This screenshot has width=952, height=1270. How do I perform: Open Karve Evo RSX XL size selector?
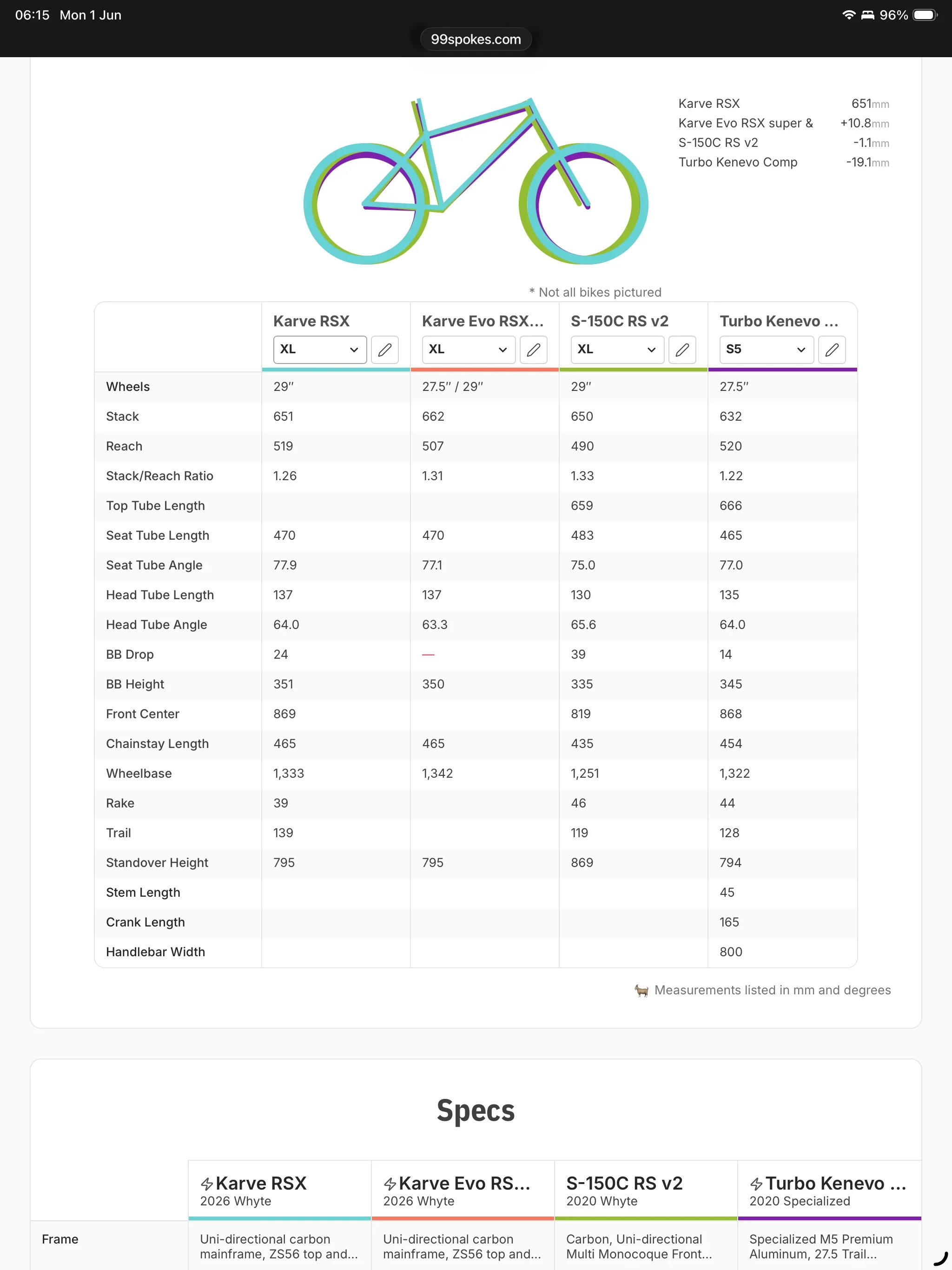(469, 350)
